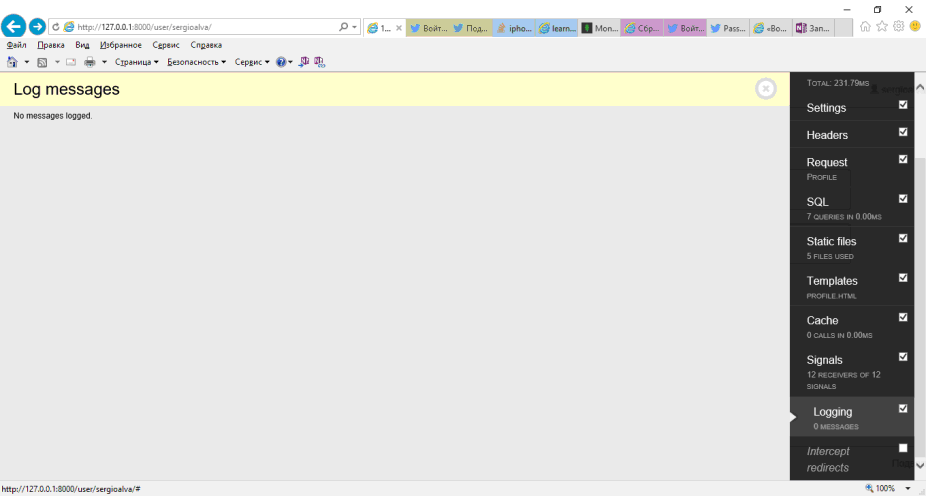Open the Избранное menu
This screenshot has height=496, width=926.
click(120, 45)
